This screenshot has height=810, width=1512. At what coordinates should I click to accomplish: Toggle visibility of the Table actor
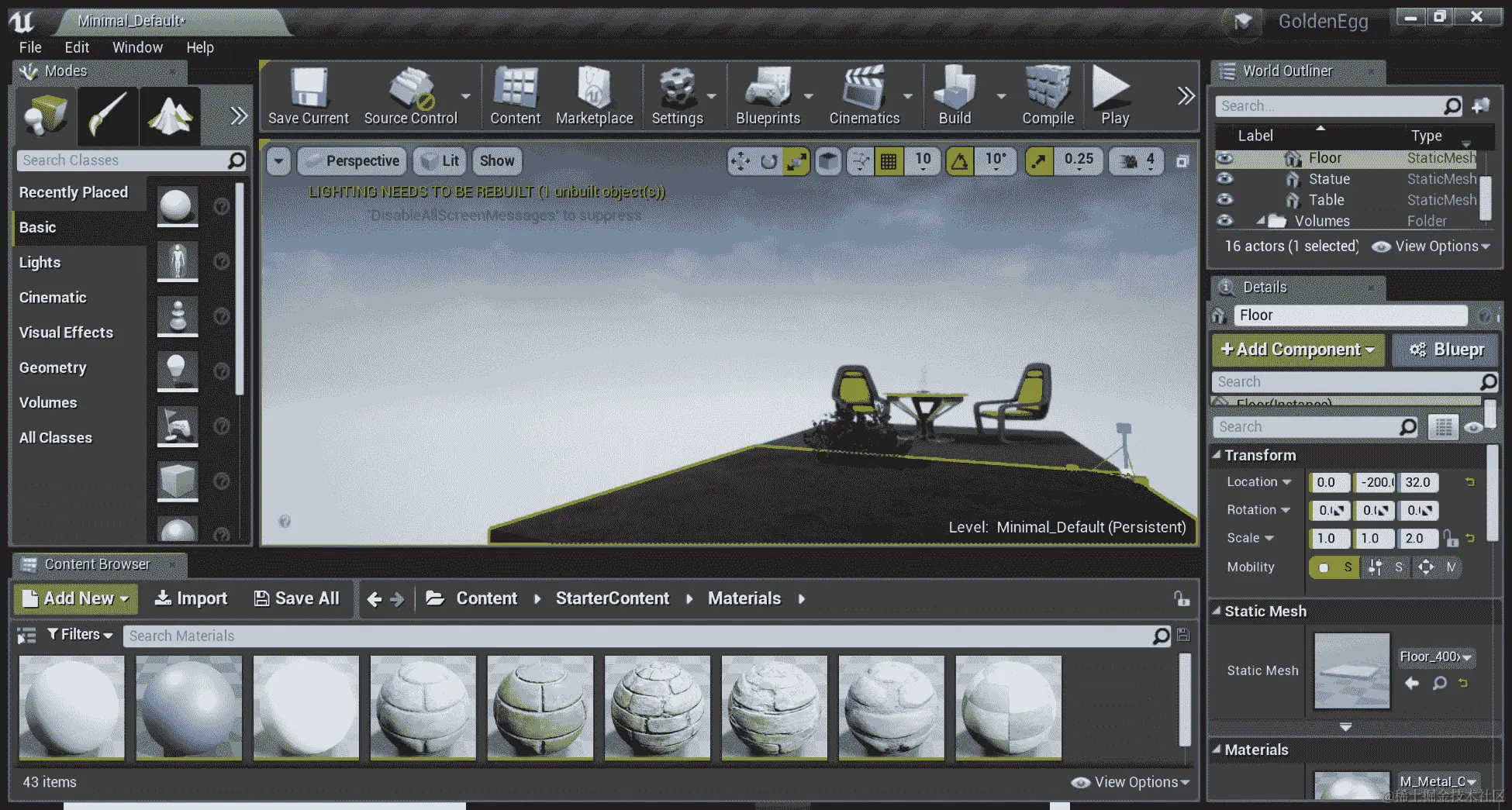pyautogui.click(x=1224, y=200)
